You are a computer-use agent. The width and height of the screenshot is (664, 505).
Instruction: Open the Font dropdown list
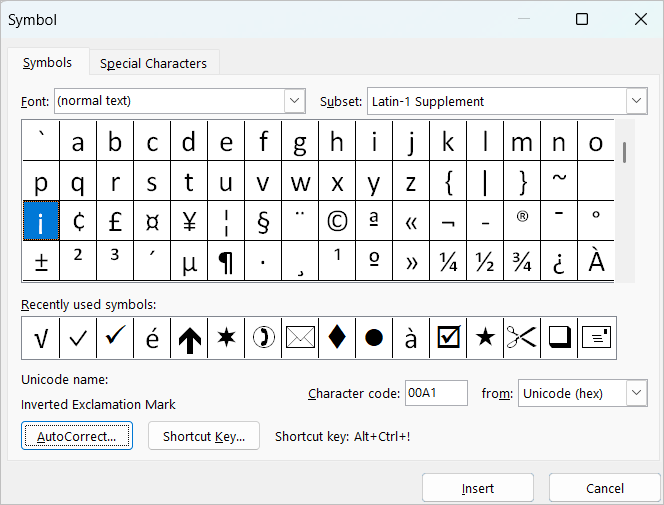(x=295, y=101)
